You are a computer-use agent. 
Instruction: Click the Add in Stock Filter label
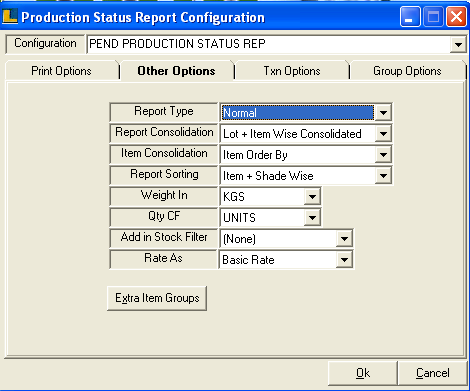coord(164,238)
